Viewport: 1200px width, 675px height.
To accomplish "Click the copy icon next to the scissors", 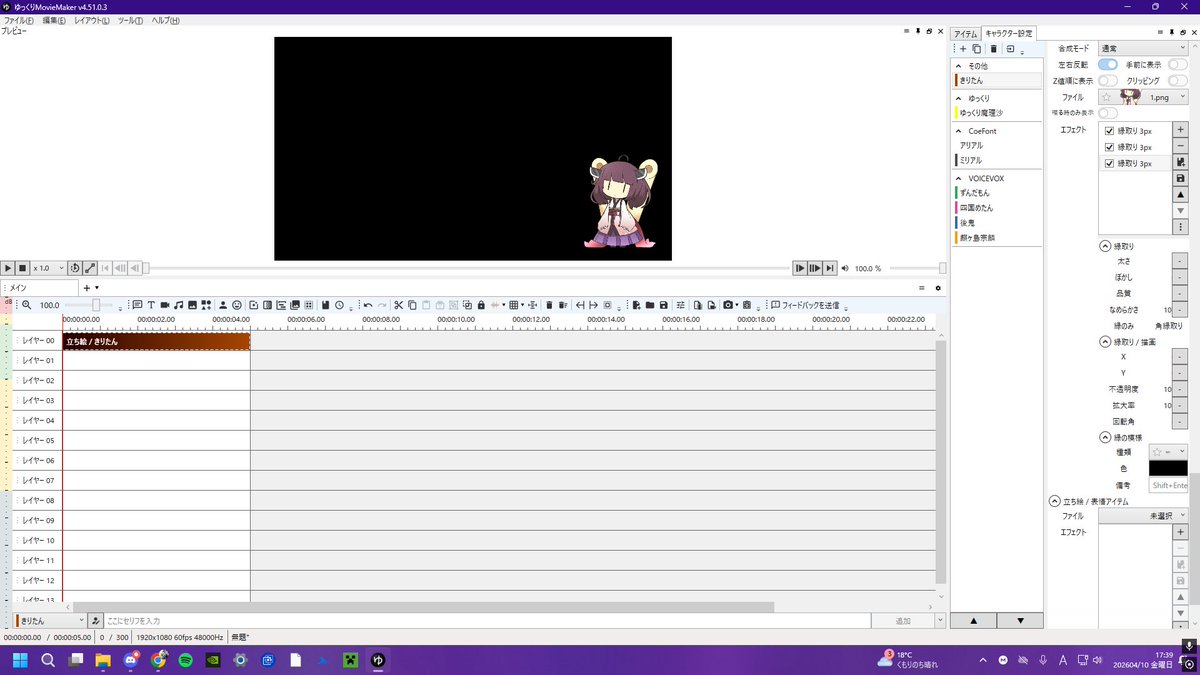I will (x=412, y=305).
